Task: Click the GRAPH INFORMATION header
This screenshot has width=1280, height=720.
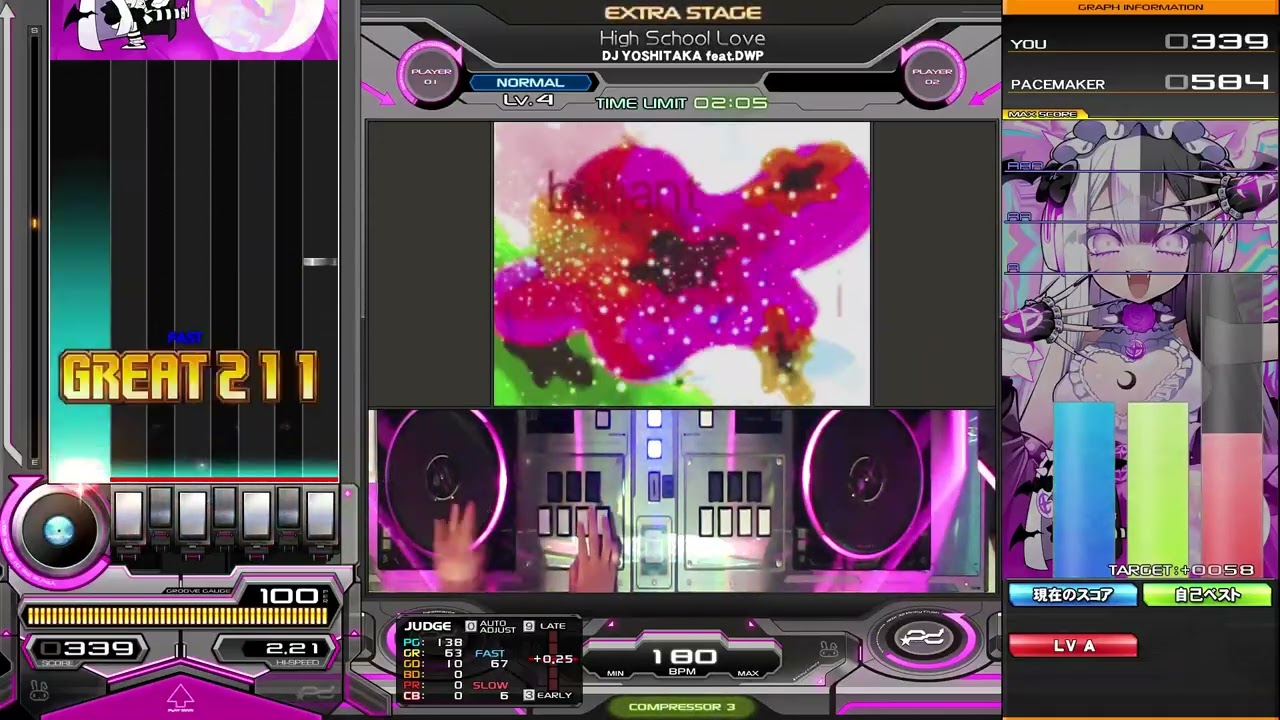Action: (1140, 7)
